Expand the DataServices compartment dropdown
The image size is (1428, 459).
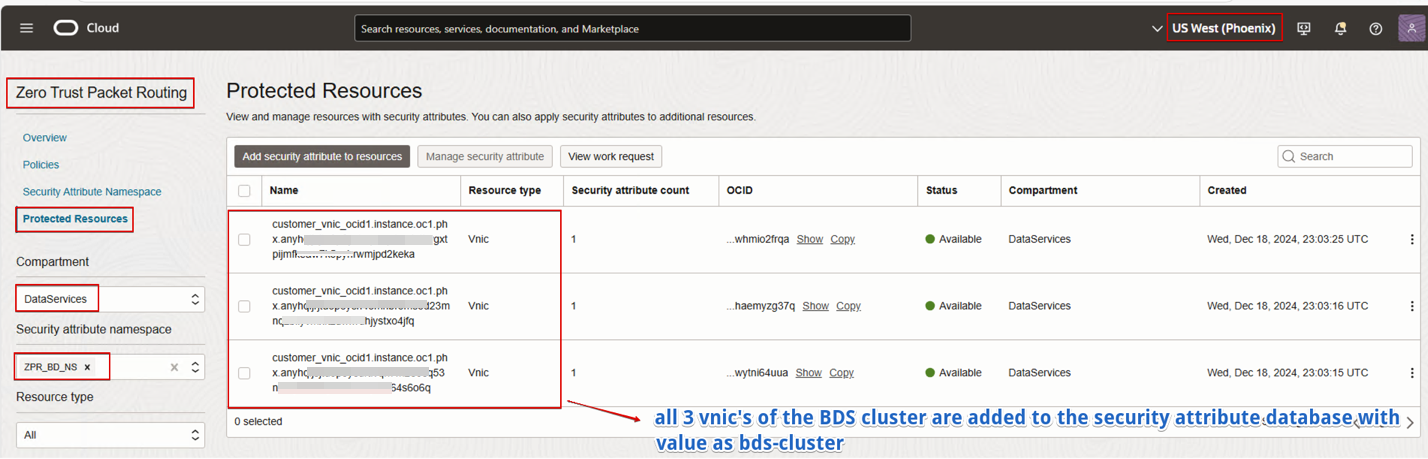tap(110, 299)
